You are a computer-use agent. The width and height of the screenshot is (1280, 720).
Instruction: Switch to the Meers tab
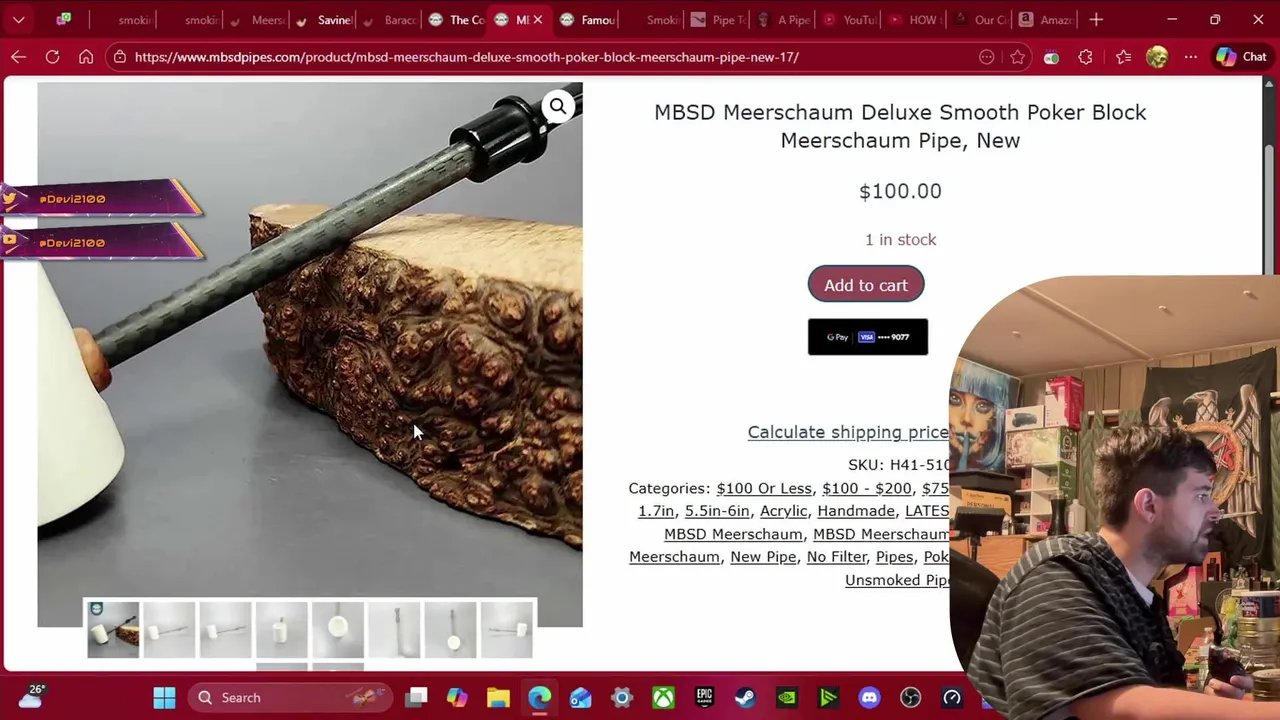point(257,20)
